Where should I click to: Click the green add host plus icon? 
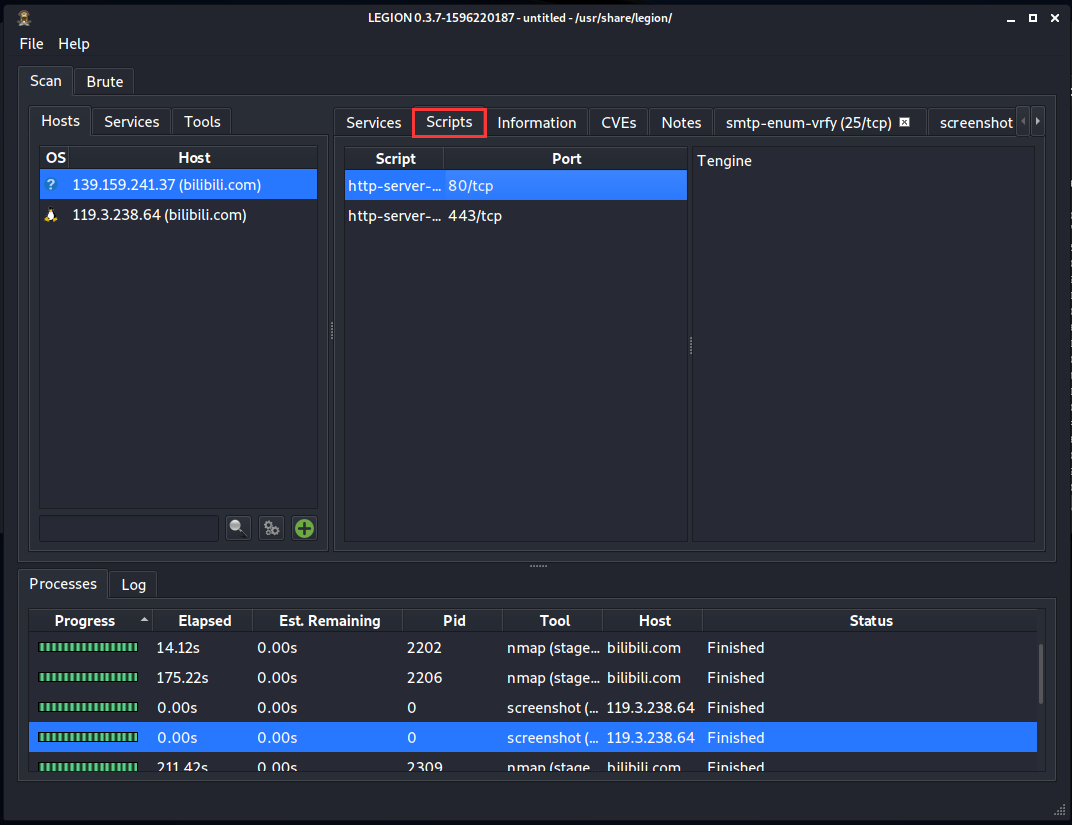304,528
